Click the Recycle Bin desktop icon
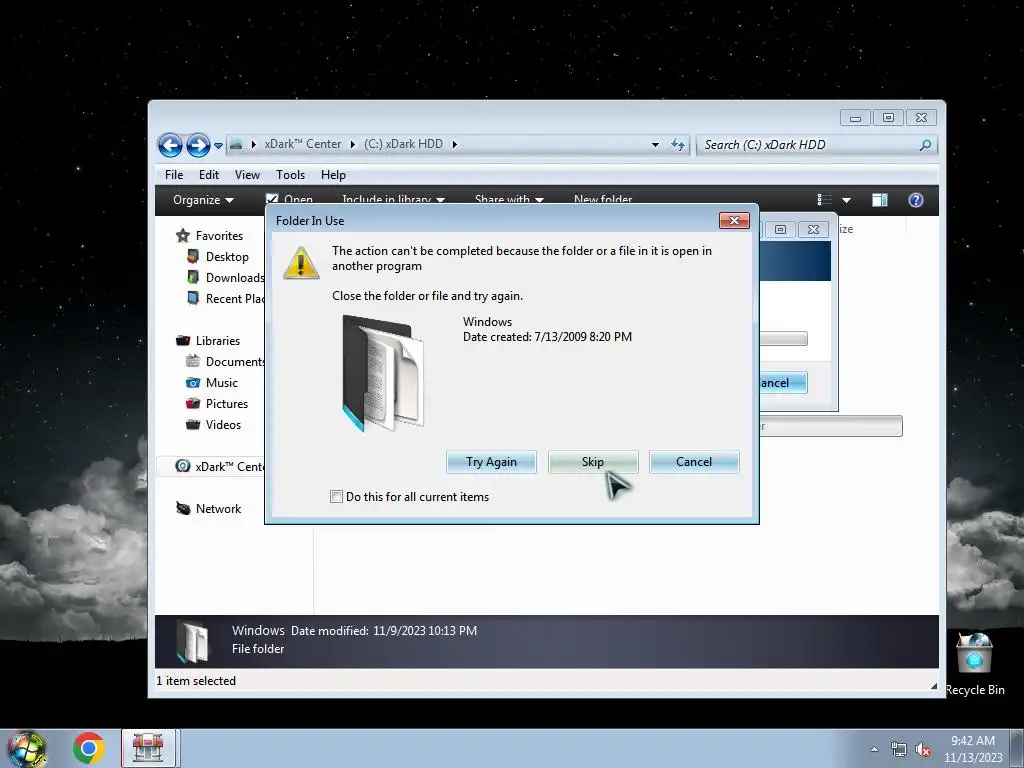This screenshot has width=1024, height=768. [974, 664]
